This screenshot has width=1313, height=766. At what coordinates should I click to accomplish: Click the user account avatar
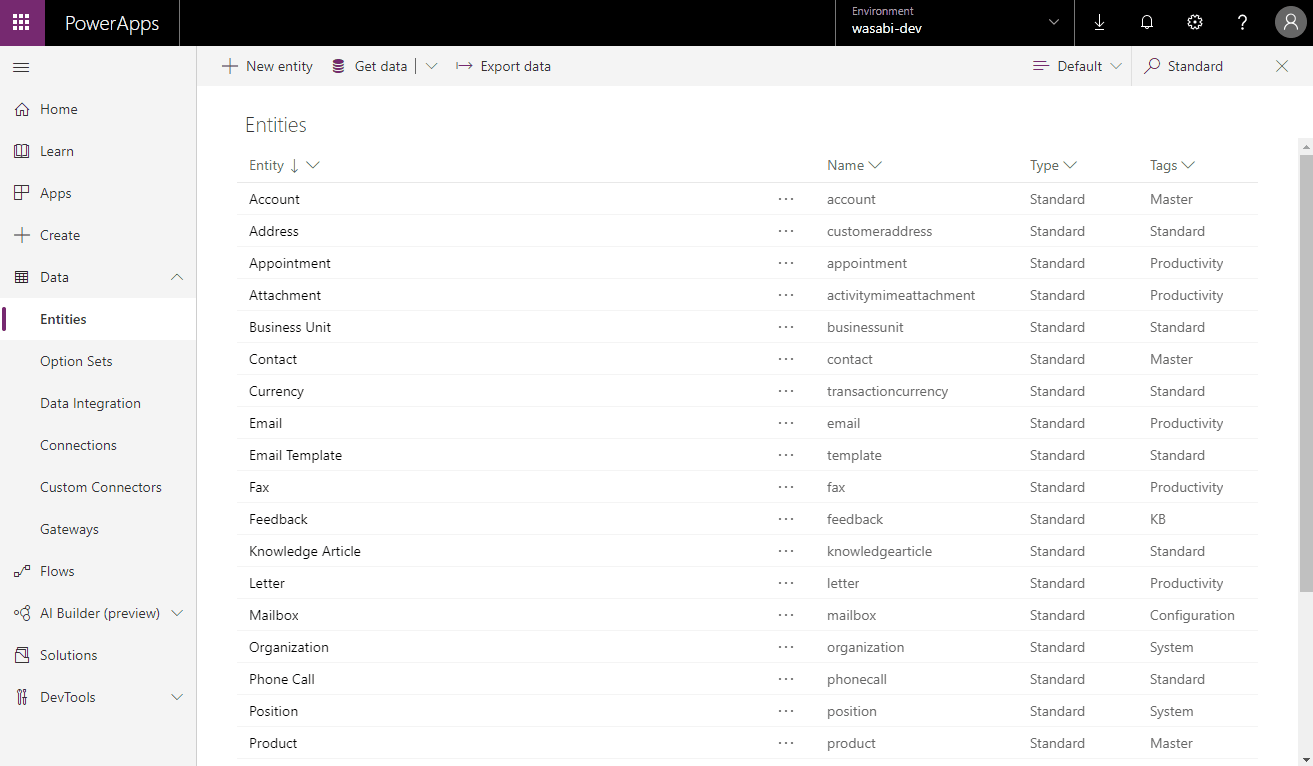(1290, 22)
